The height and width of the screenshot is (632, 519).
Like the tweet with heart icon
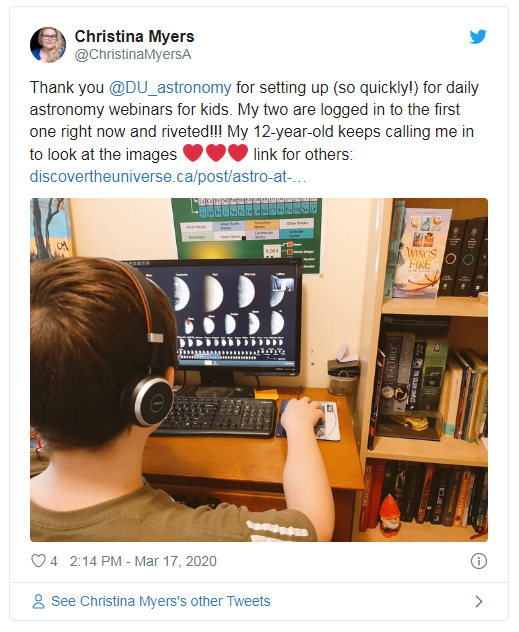(38, 561)
